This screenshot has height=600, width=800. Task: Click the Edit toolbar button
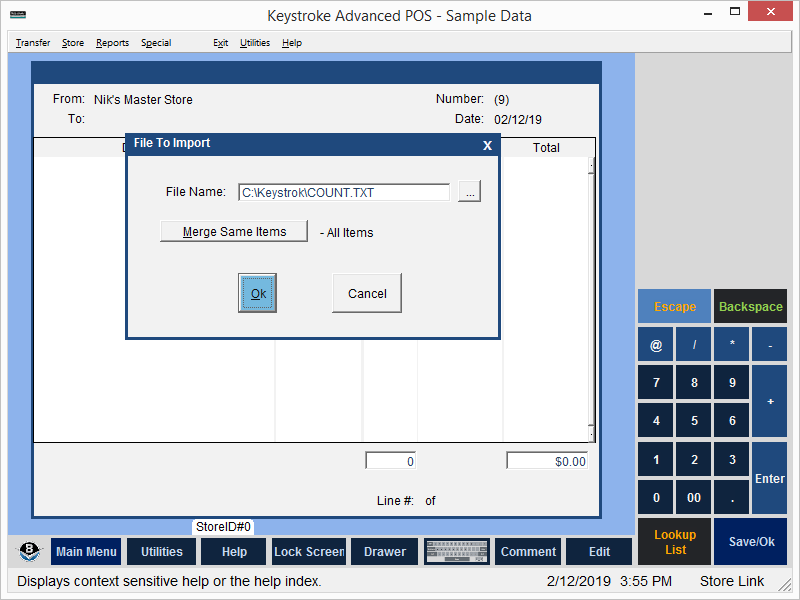(x=599, y=552)
